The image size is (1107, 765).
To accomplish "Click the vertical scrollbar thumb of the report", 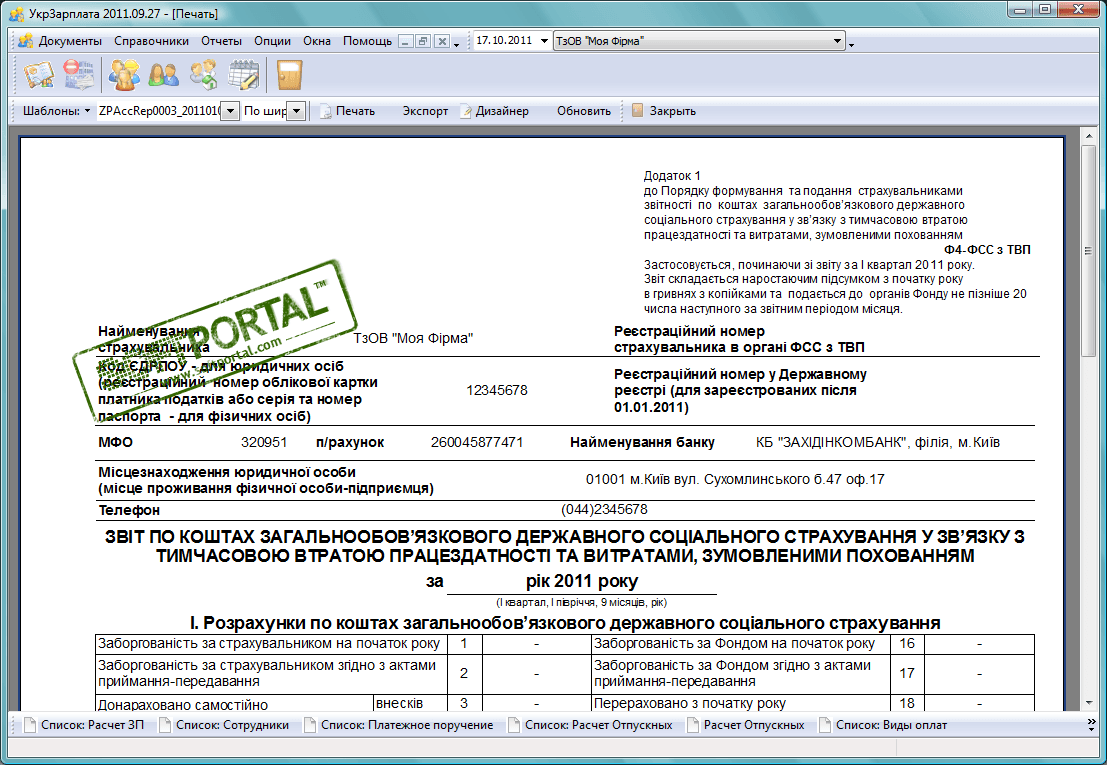I will click(1088, 251).
